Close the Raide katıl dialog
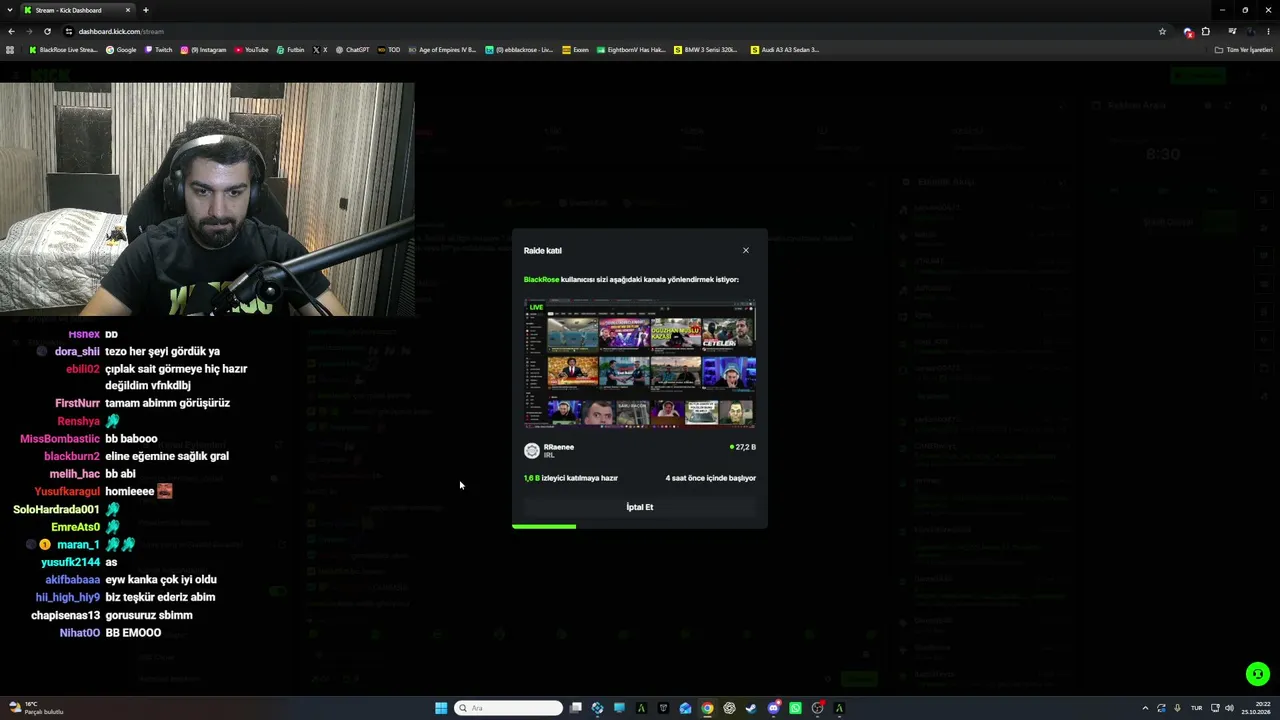 tap(745, 250)
